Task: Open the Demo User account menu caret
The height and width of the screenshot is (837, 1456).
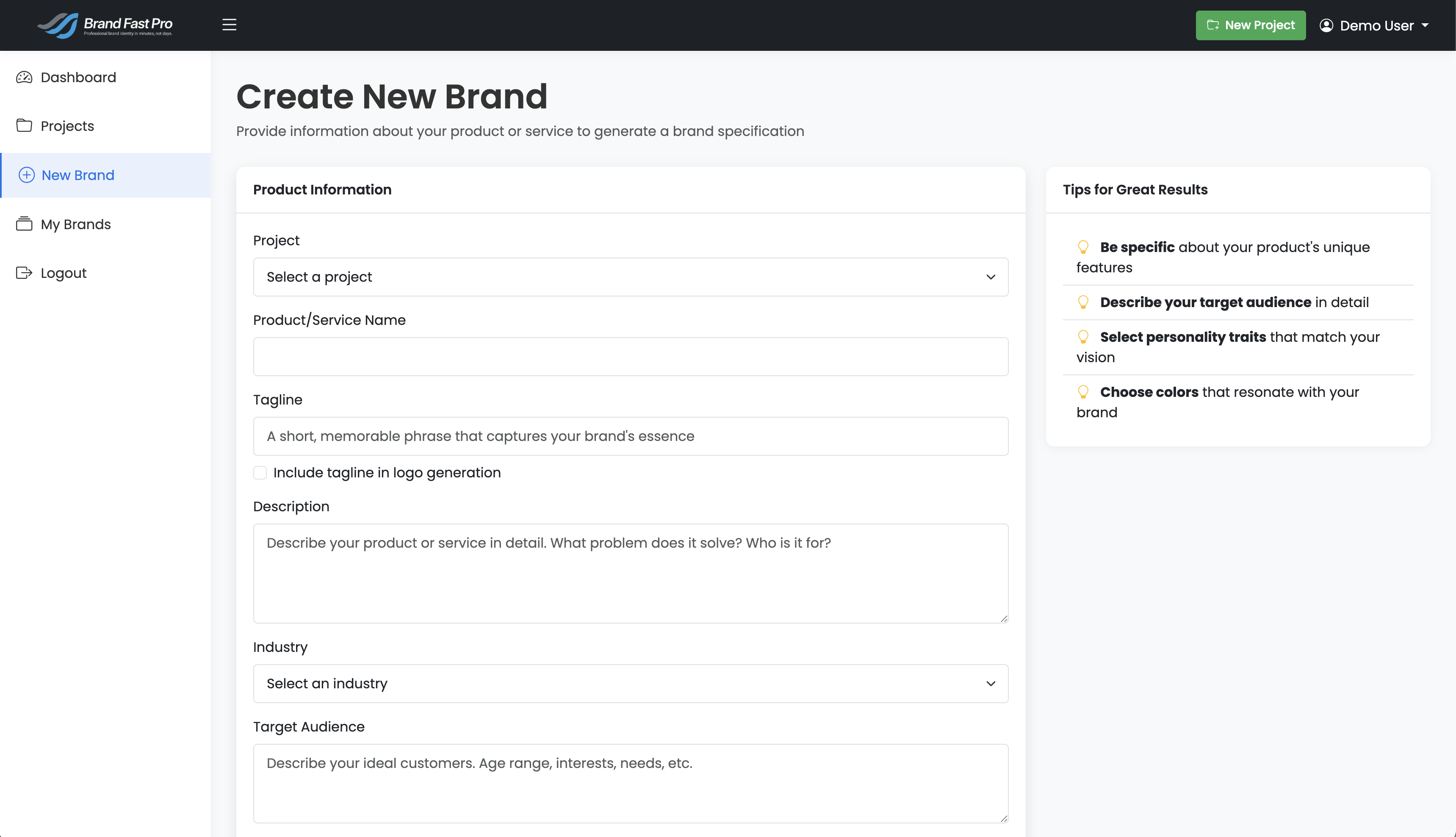Action: click(x=1425, y=25)
